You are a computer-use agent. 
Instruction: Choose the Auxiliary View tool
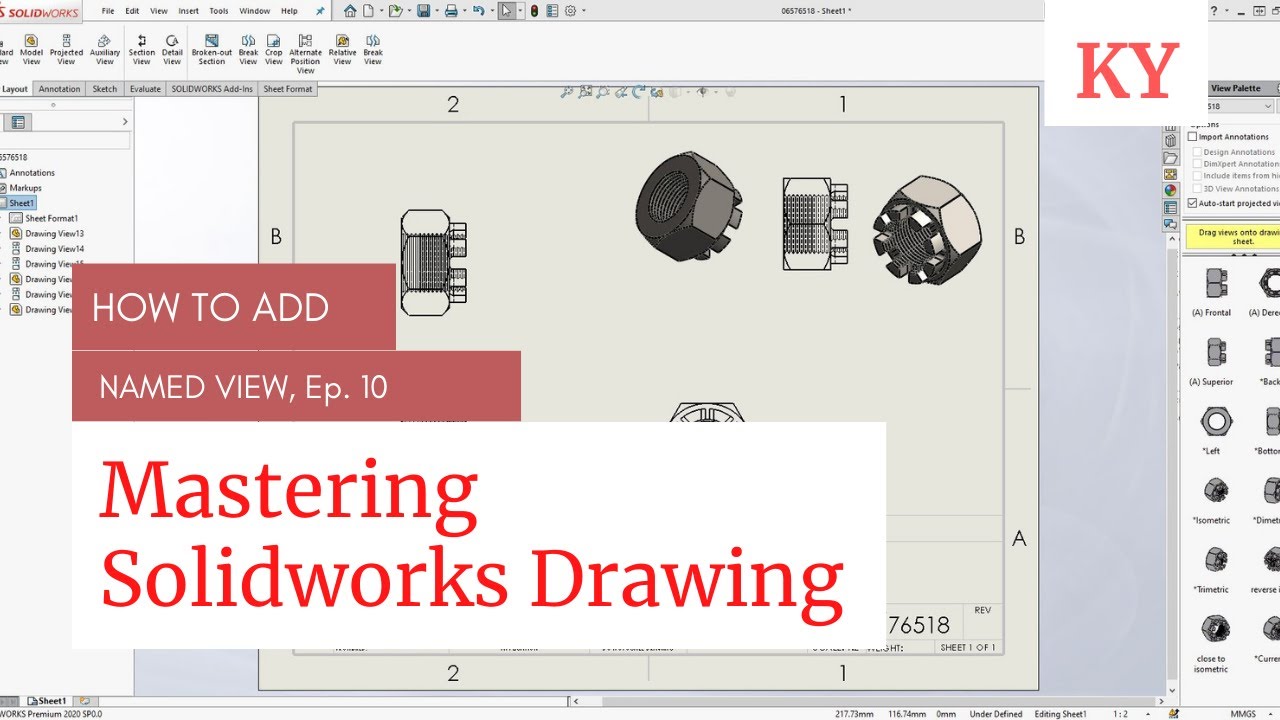pos(105,49)
